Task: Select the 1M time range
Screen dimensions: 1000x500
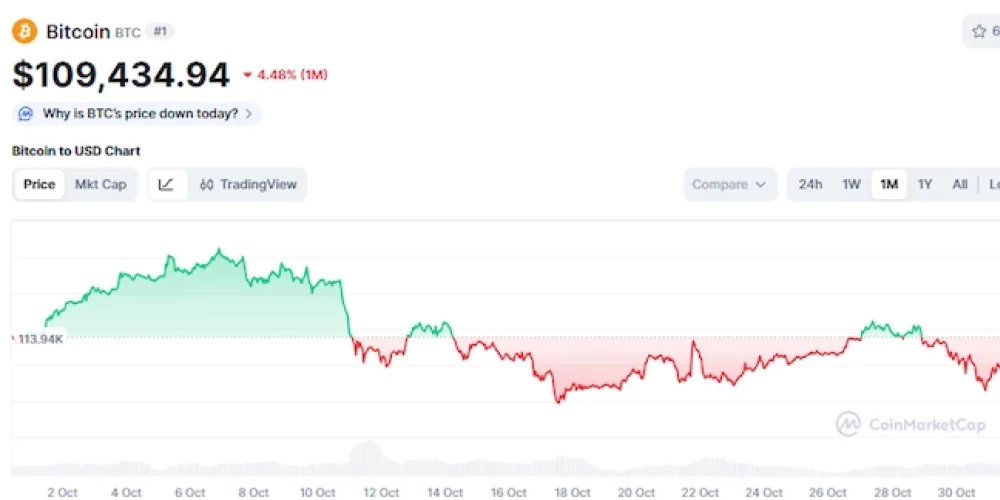Action: 888,184
